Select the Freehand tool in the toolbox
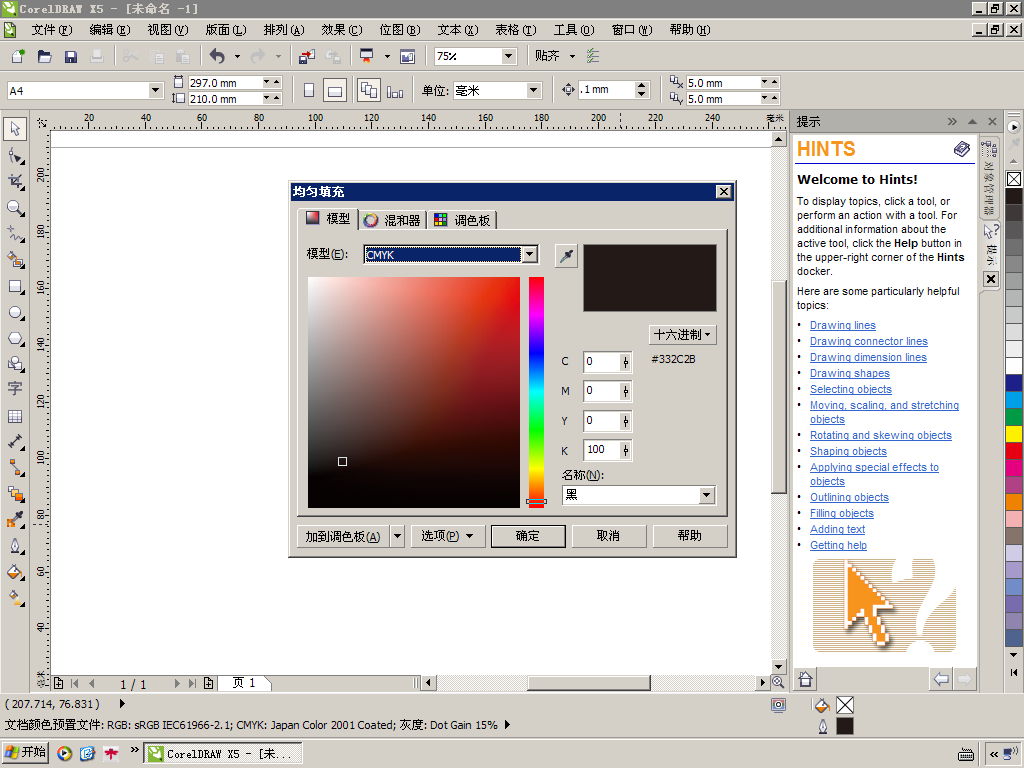Screen dimensions: 1024x768 (16, 234)
